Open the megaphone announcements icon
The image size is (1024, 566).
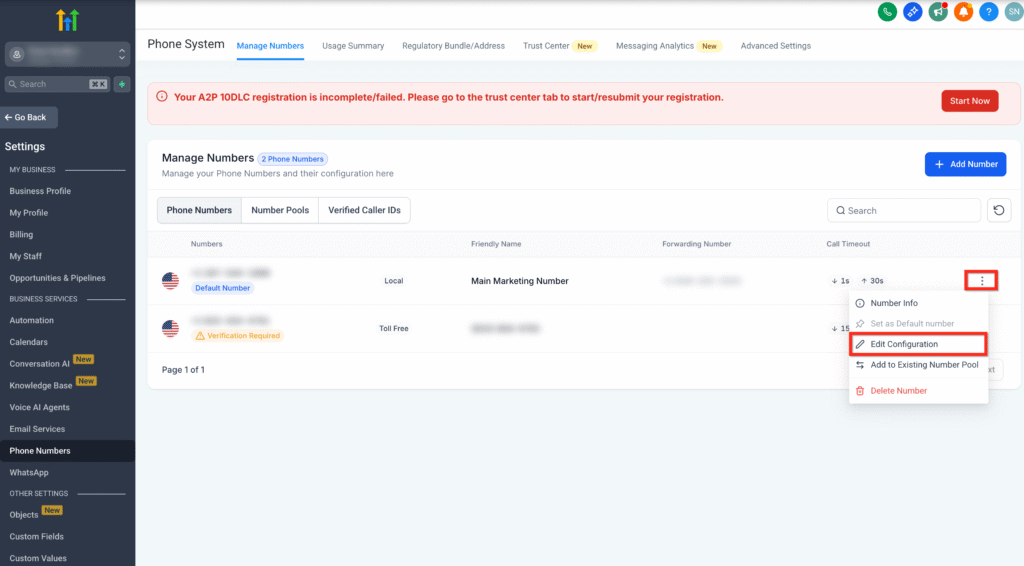[x=937, y=12]
